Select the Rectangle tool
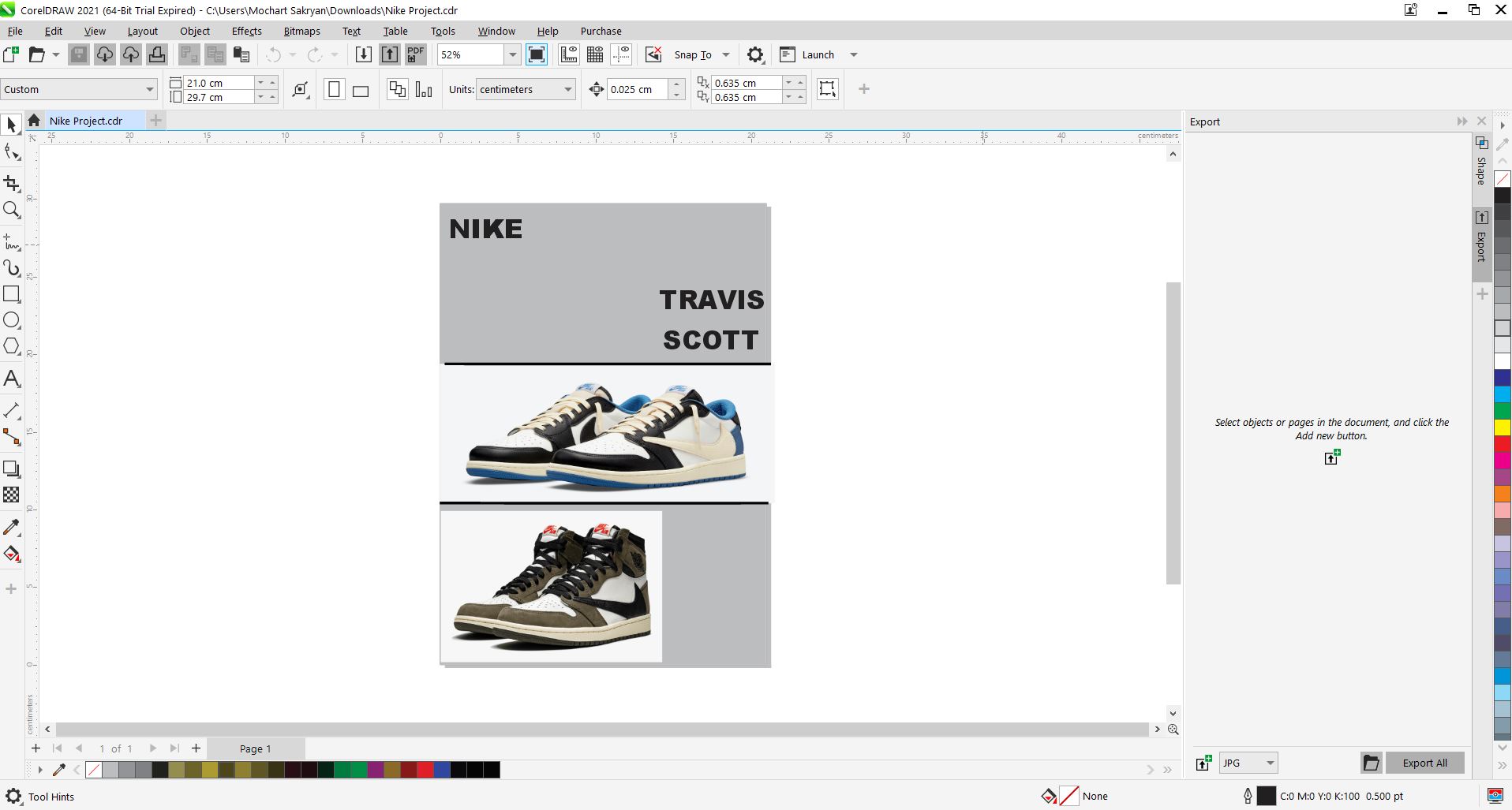 (11, 294)
